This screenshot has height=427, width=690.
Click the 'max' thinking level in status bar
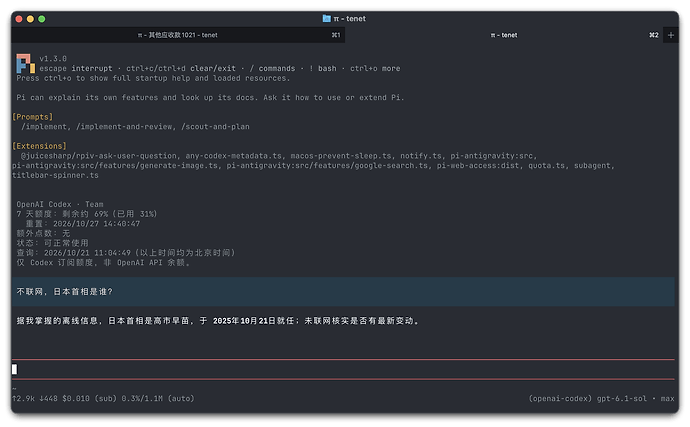(x=667, y=398)
